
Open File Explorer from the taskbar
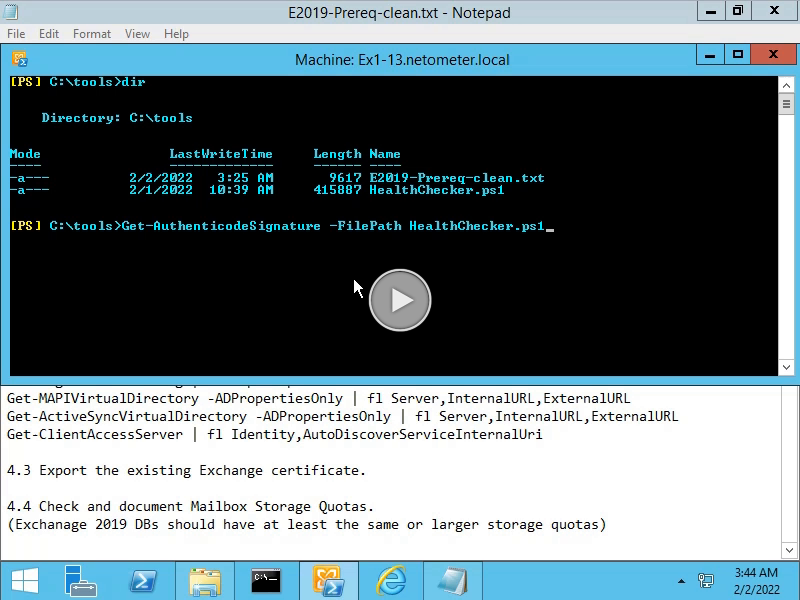coord(205,580)
